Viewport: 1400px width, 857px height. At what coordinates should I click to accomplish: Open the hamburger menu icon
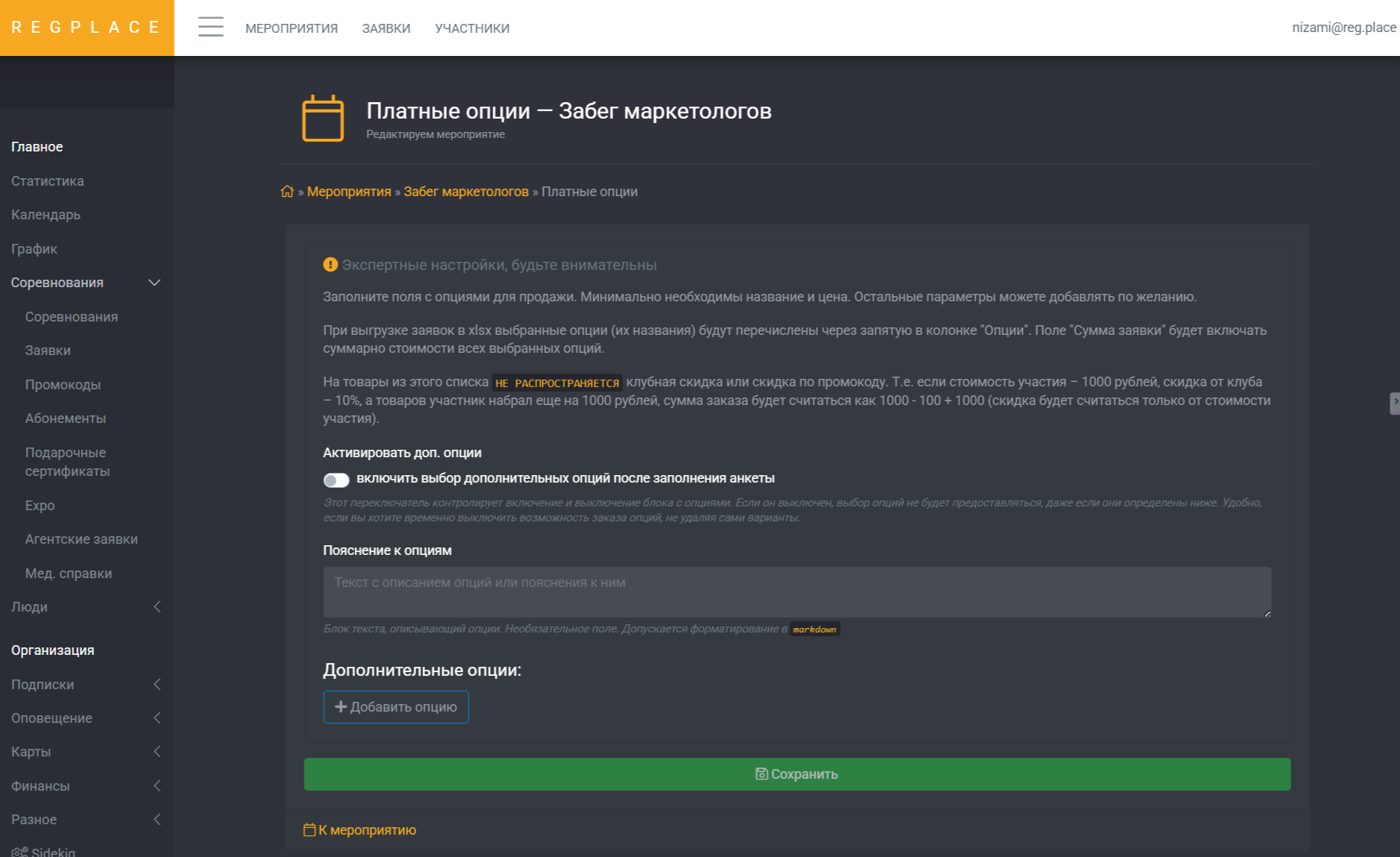point(211,27)
